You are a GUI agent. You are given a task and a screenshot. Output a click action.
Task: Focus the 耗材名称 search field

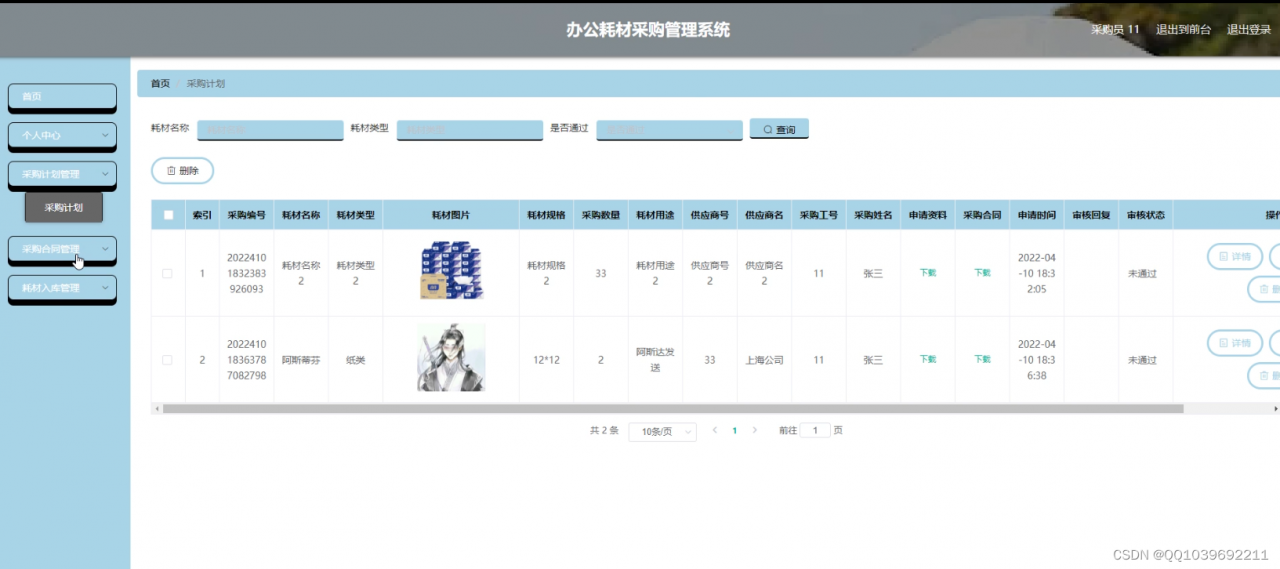pyautogui.click(x=270, y=130)
